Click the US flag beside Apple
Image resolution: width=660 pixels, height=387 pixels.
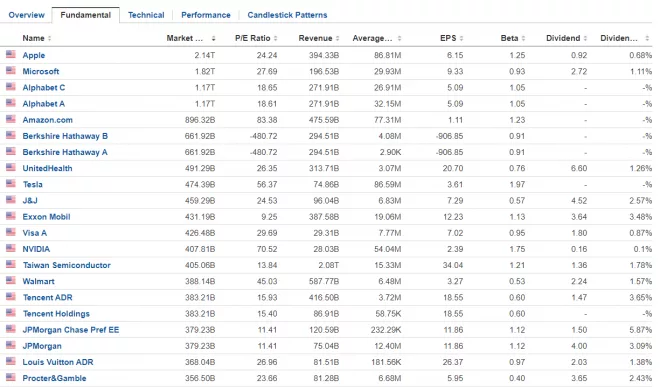pos(11,54)
